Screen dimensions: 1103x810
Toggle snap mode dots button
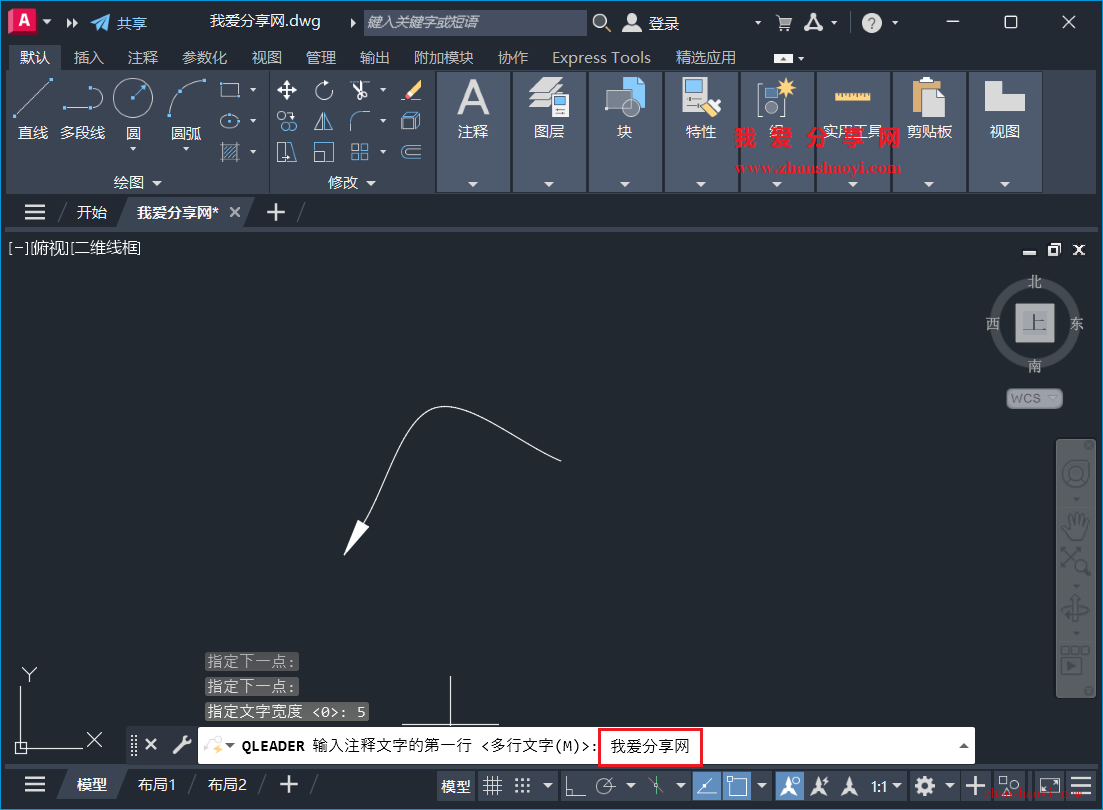(x=522, y=785)
